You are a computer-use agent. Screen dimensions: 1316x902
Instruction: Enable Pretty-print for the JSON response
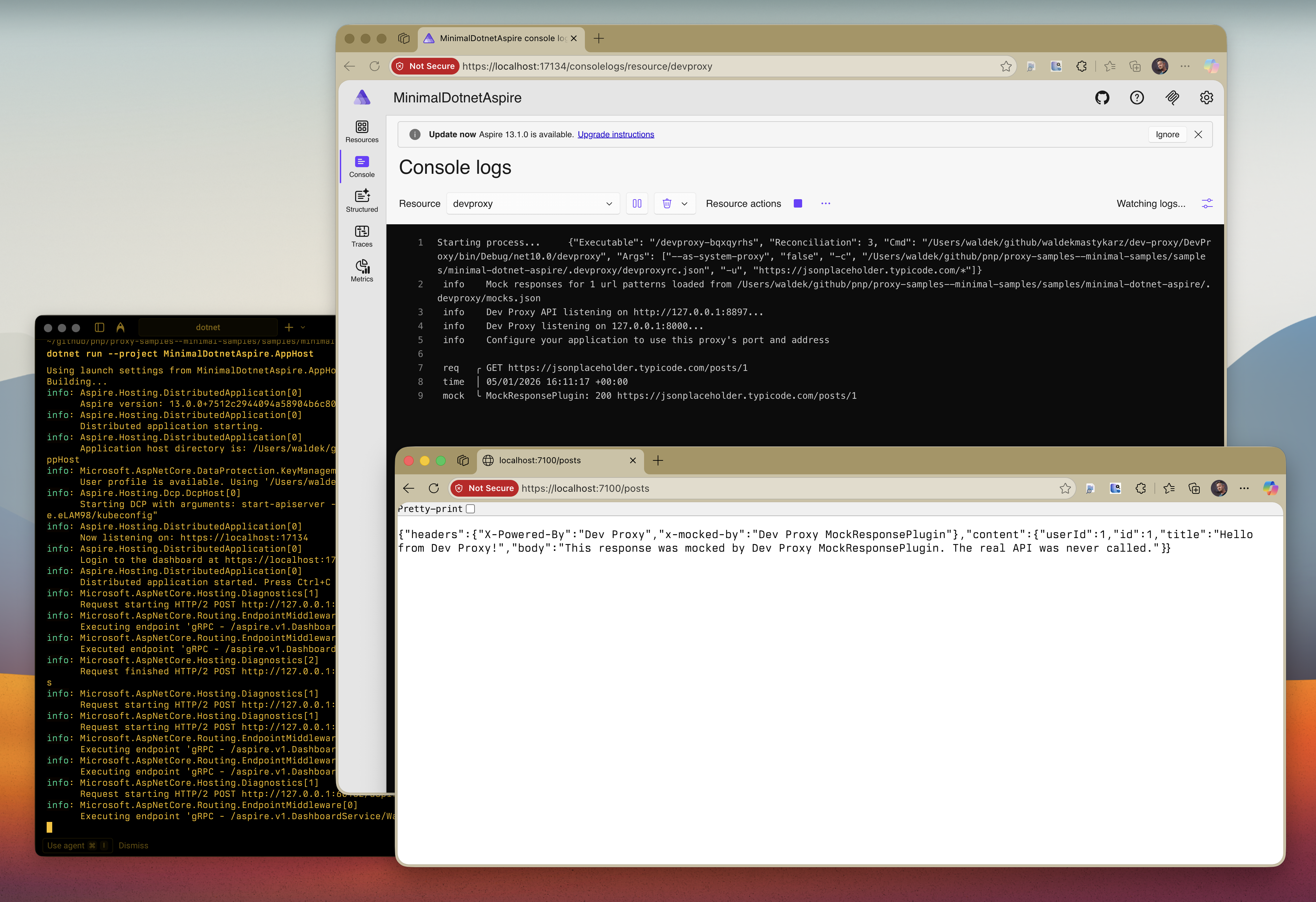click(x=470, y=509)
